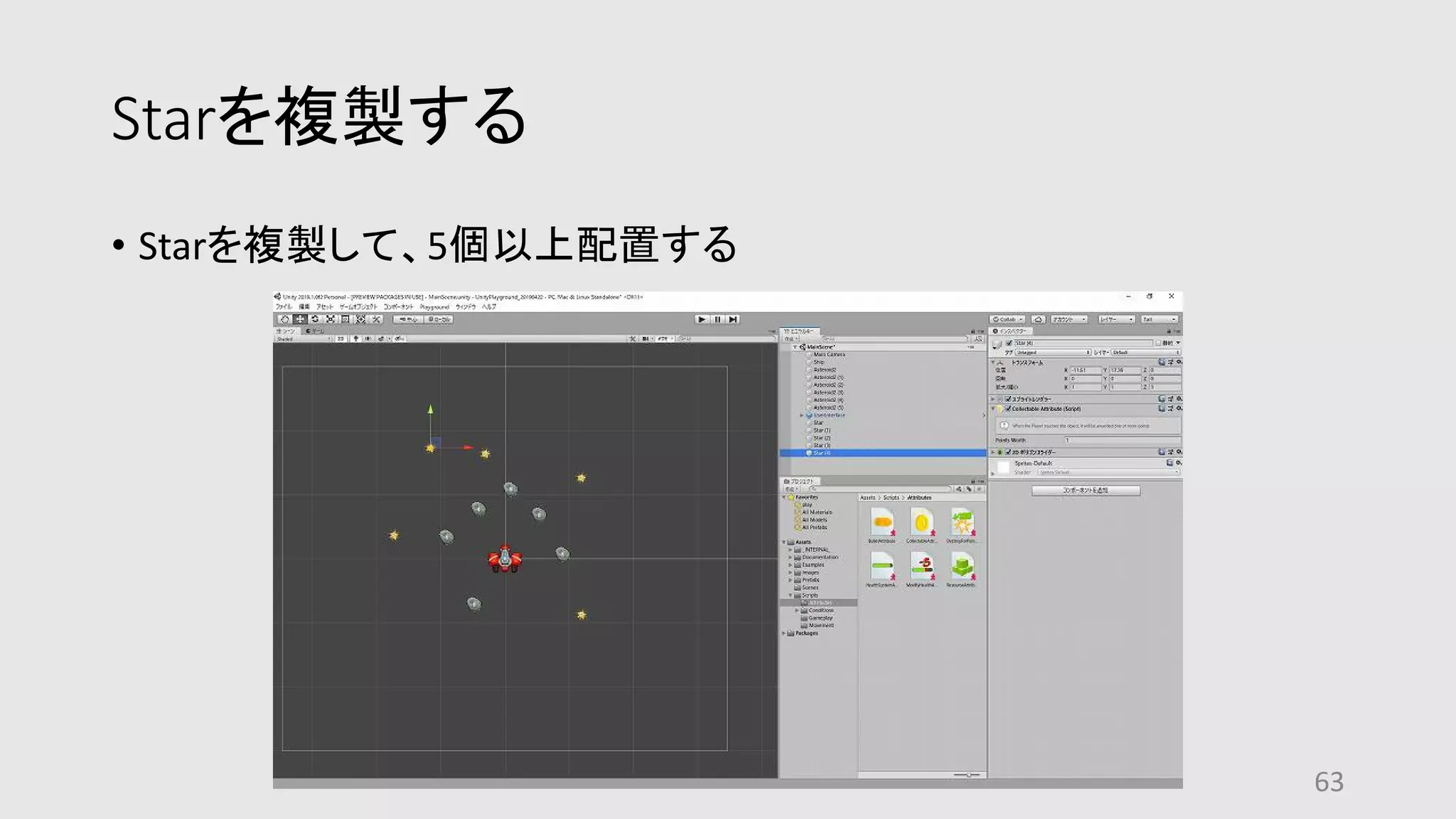
Task: Select the custom editor tools icon
Action: tap(377, 319)
